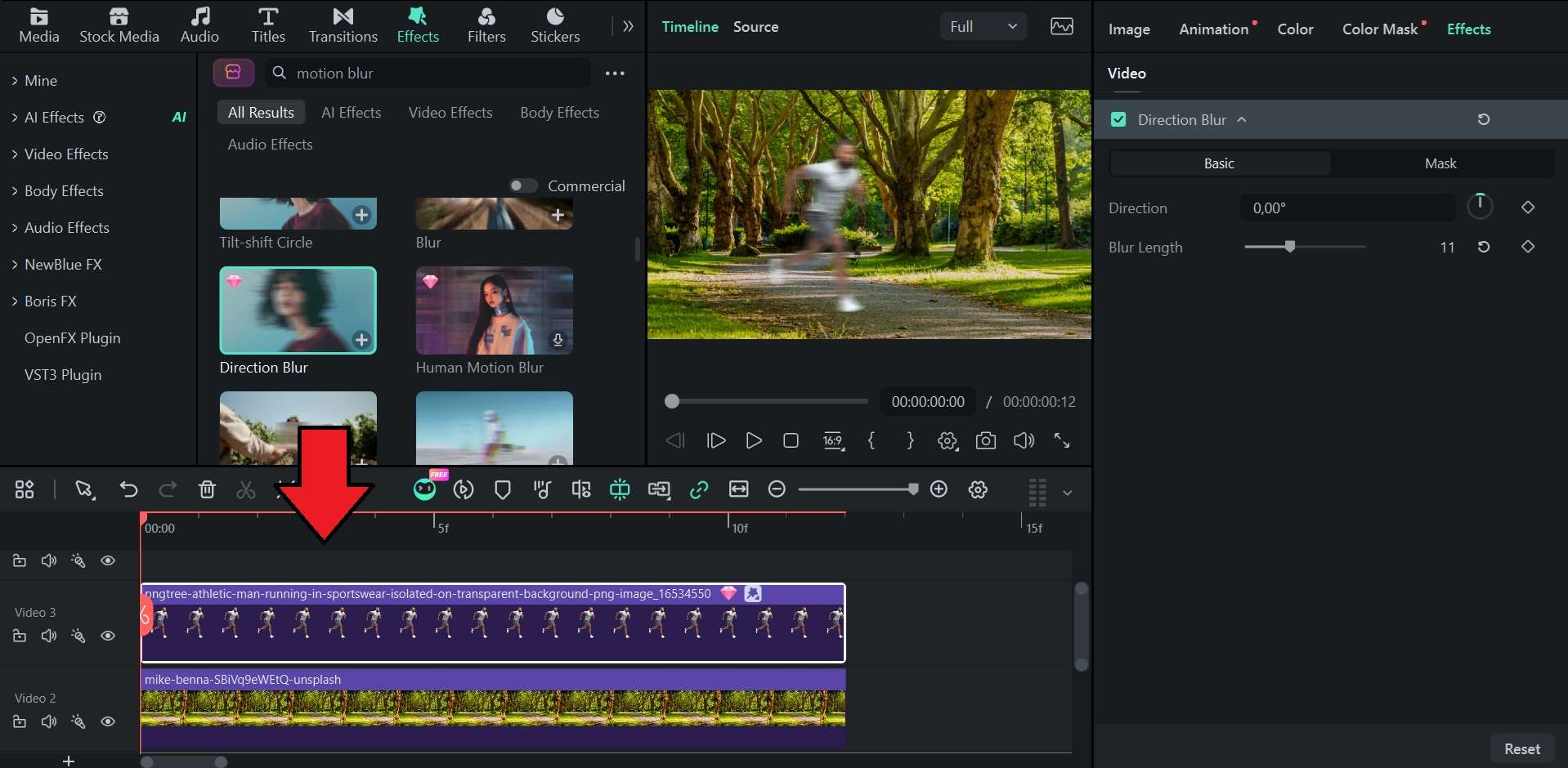Click the timeline zoom slider handle
This screenshot has width=1568, height=768.
[x=913, y=489]
